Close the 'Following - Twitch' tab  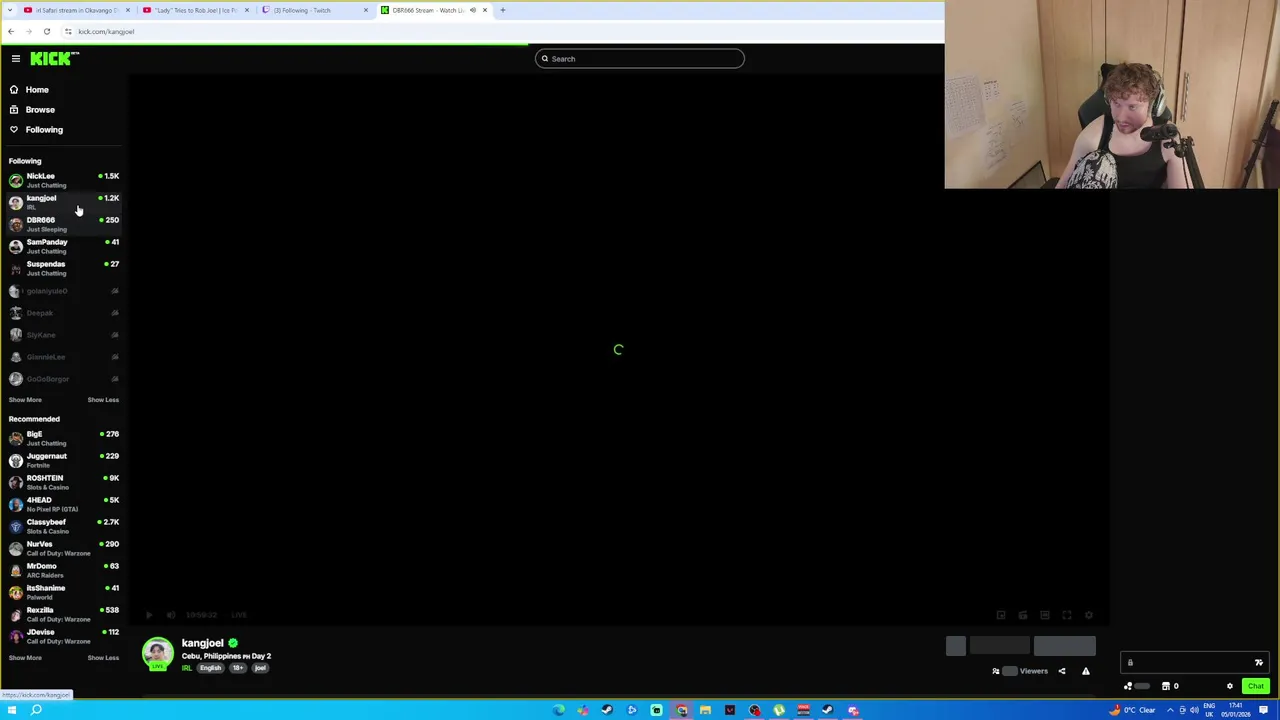coord(366,10)
